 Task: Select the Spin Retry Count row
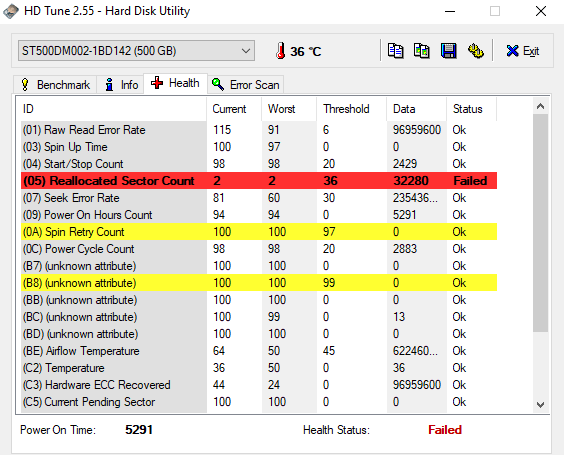[259, 232]
